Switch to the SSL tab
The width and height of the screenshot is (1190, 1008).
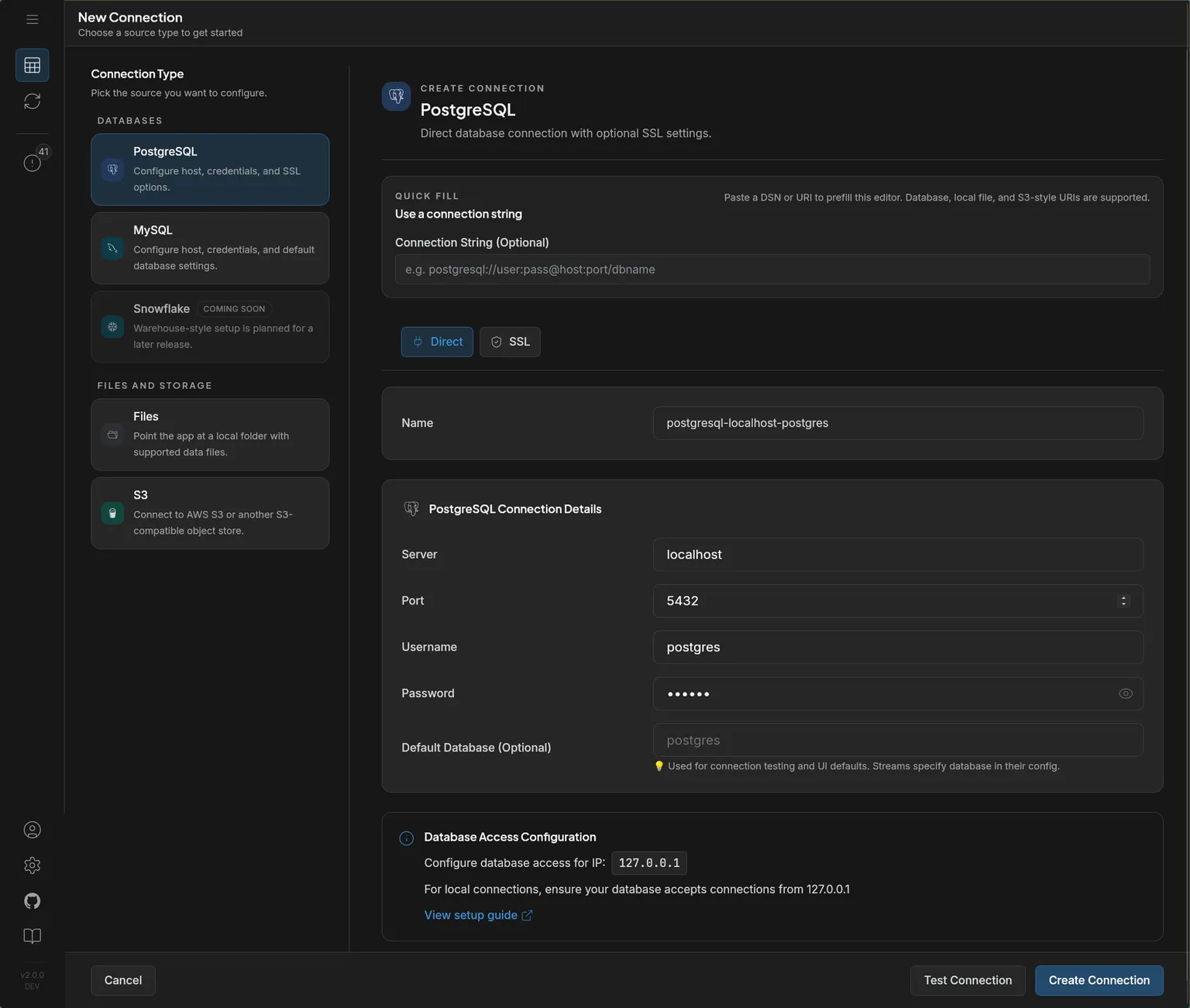[510, 342]
